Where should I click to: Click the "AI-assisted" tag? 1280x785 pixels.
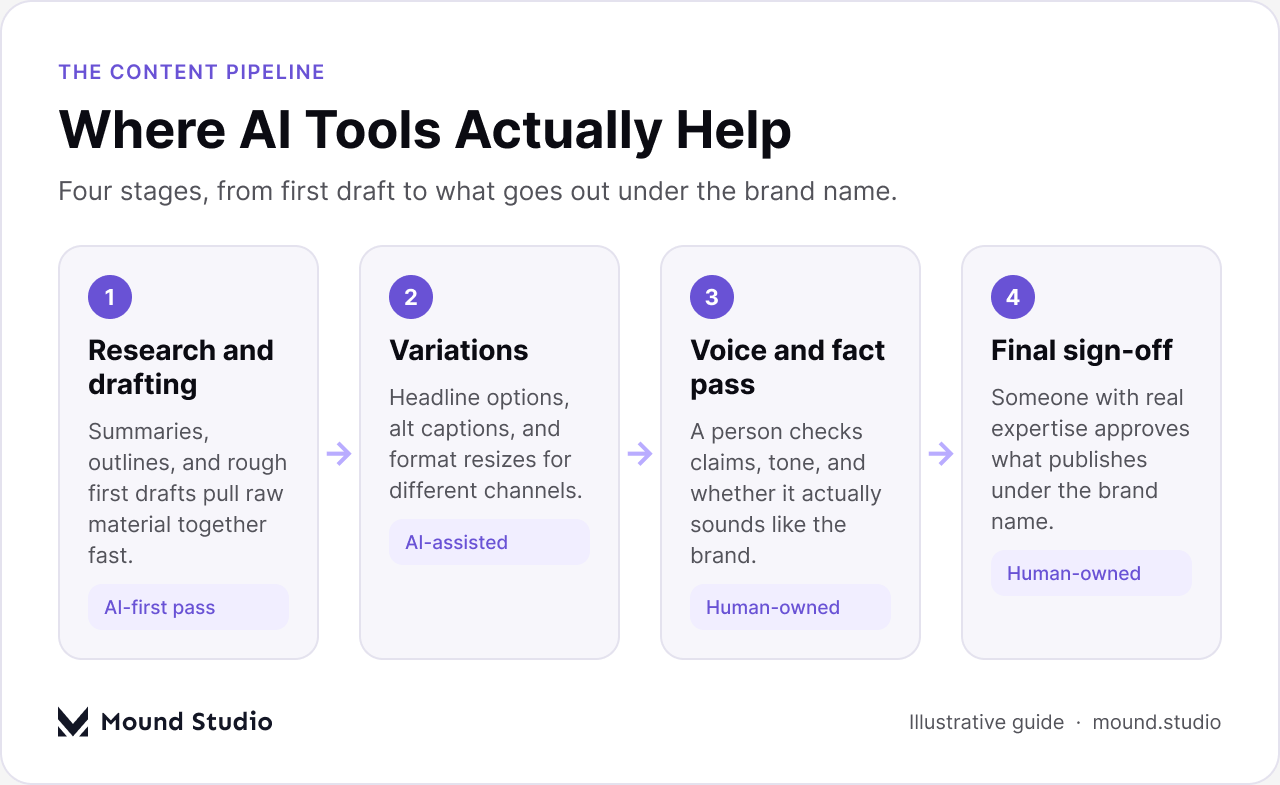point(489,542)
